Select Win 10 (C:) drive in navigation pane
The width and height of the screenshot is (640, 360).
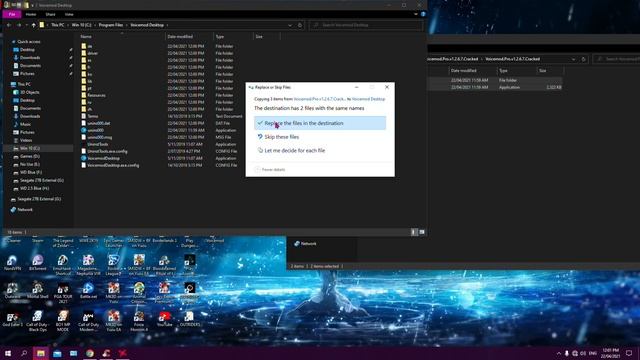(29, 148)
